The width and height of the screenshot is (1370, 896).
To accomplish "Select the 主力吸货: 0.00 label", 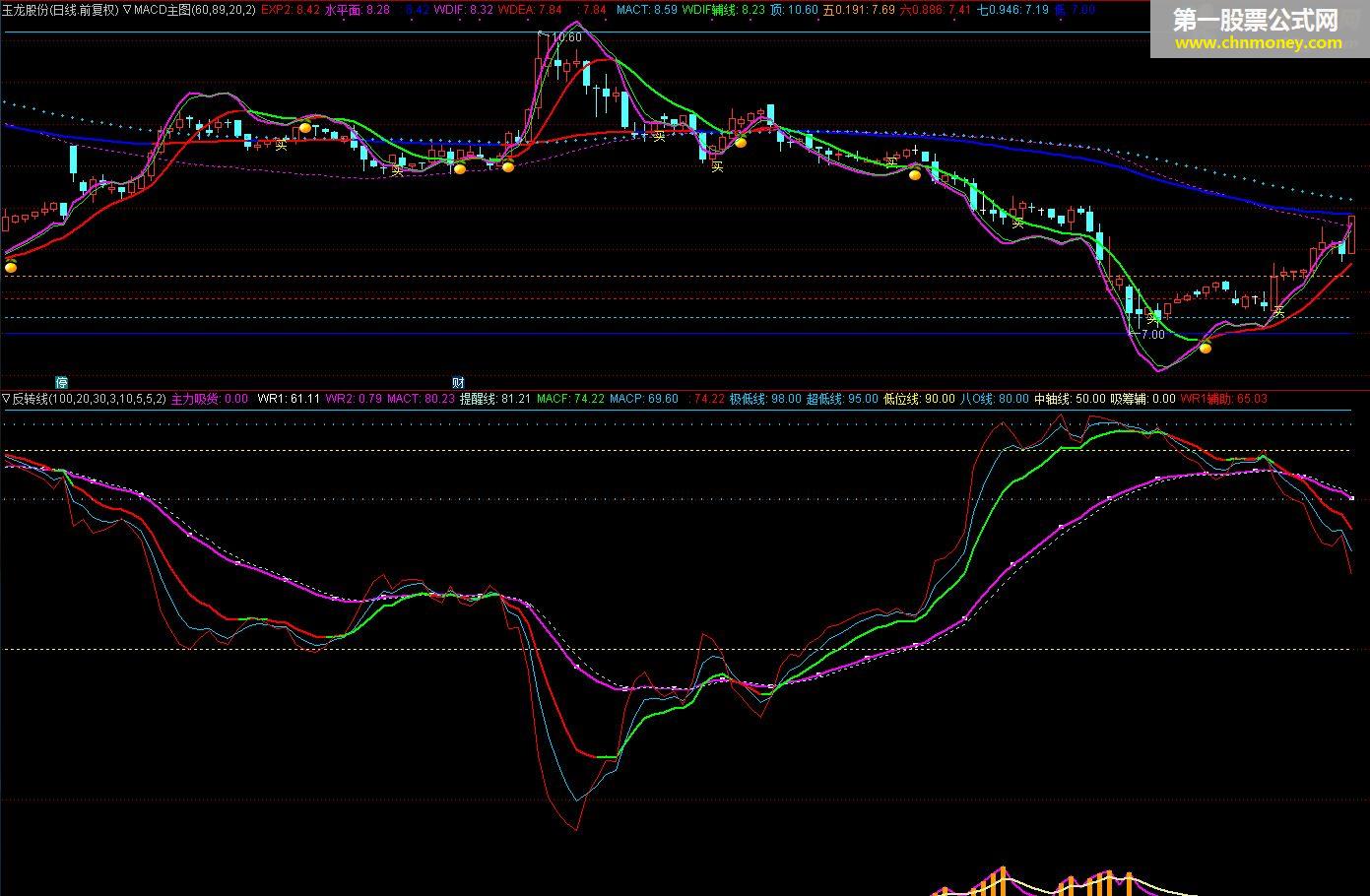I will tap(210, 399).
